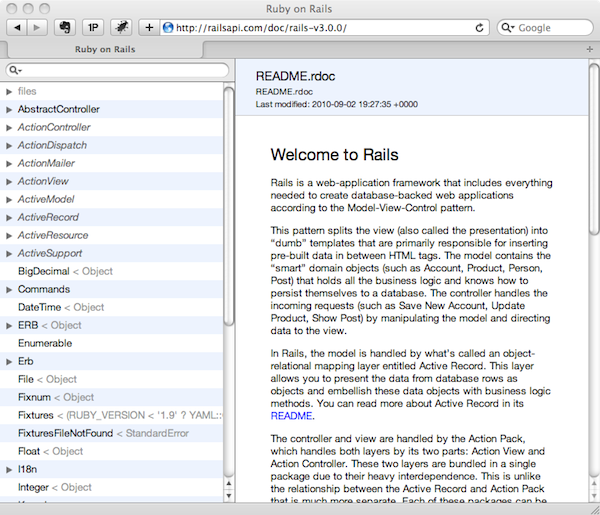The height and width of the screenshot is (515, 600).
Task: Open a new tab with plus icon
Action: click(148, 27)
